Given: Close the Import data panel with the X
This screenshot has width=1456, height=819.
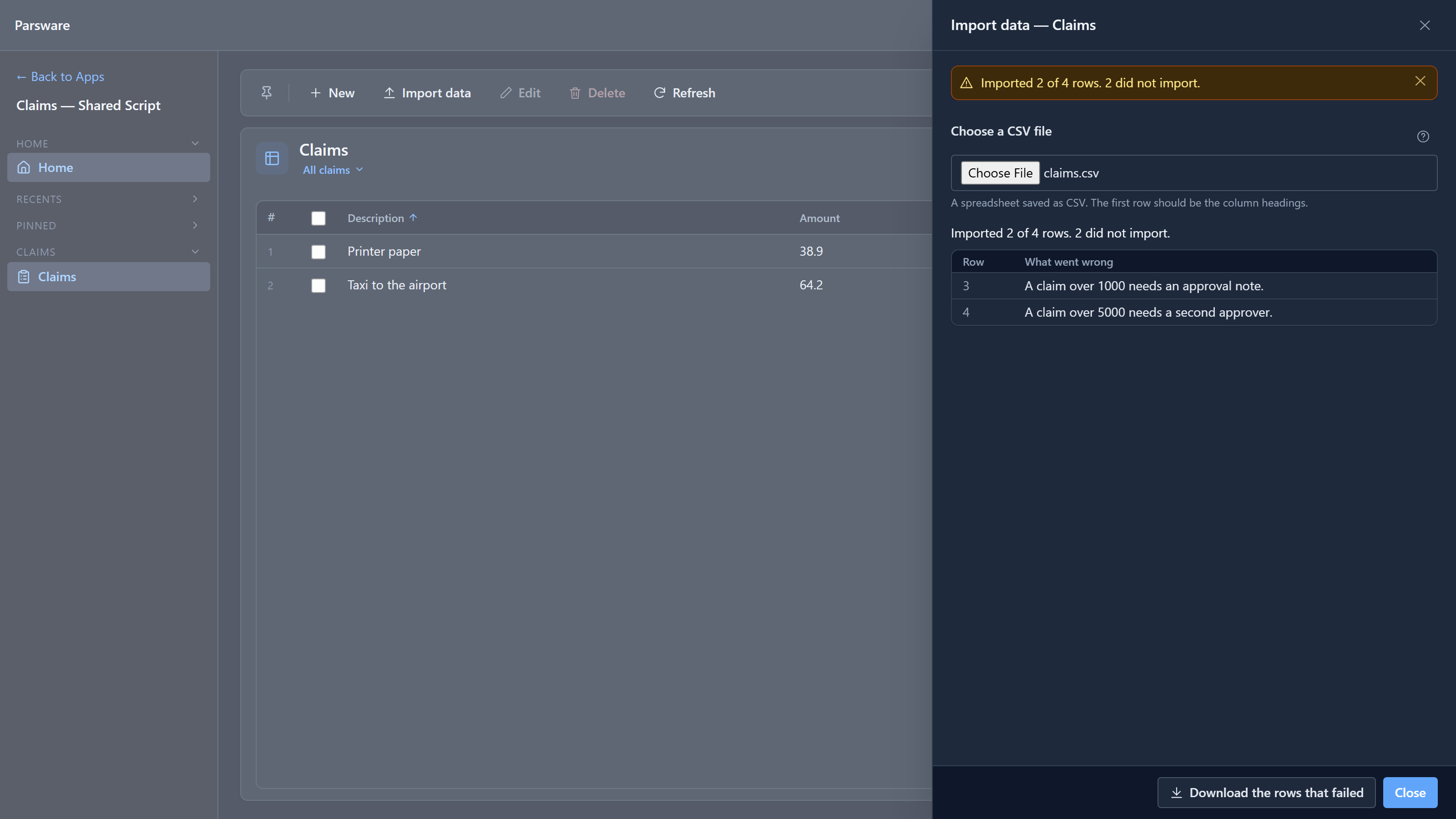Looking at the screenshot, I should pos(1424,25).
